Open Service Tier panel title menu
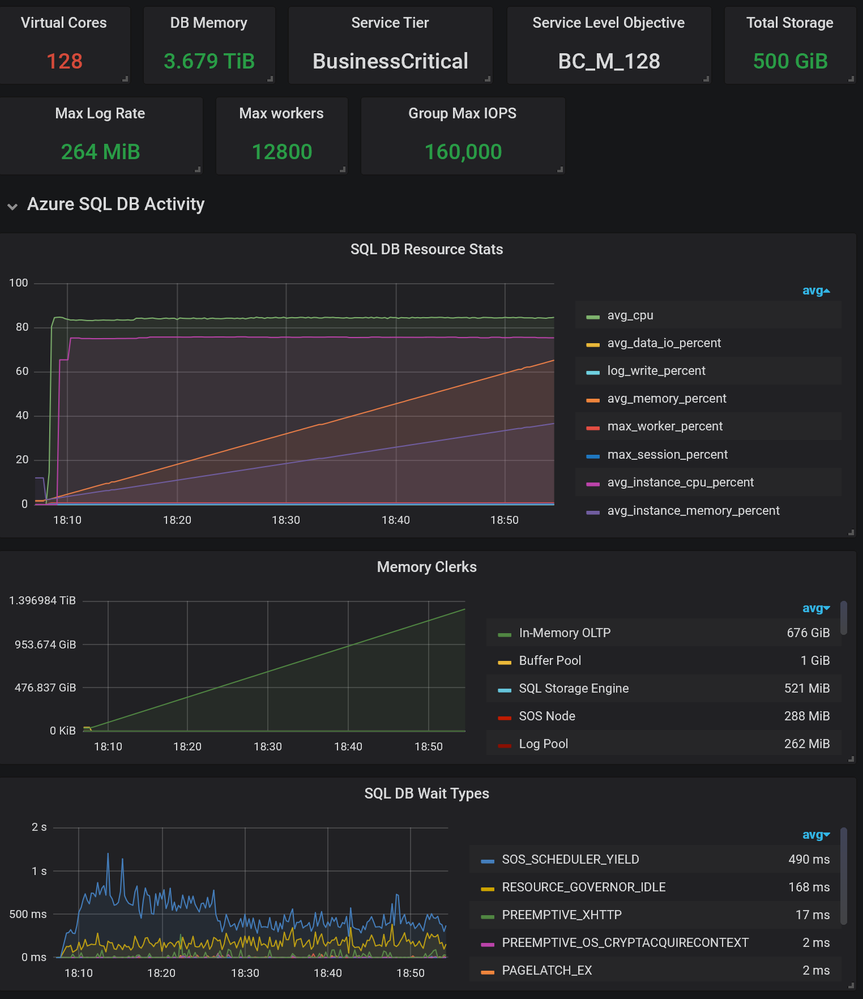Screen dimensions: 863x999 click(390, 23)
